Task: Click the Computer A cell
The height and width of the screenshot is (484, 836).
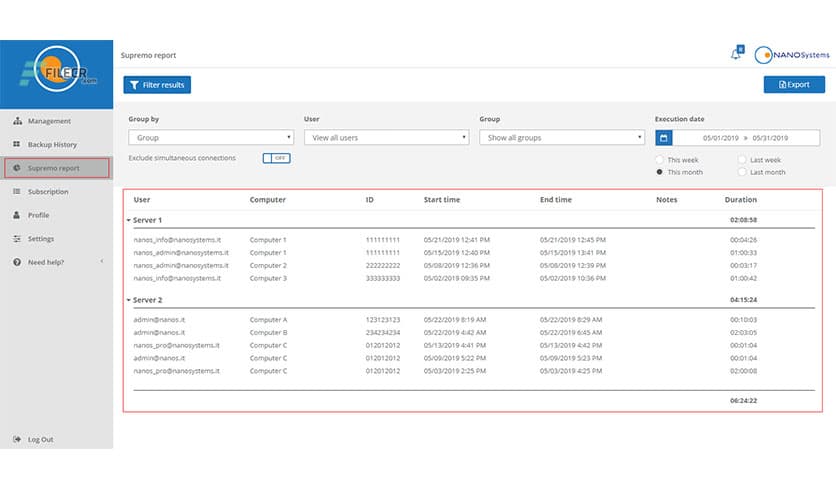Action: point(268,320)
